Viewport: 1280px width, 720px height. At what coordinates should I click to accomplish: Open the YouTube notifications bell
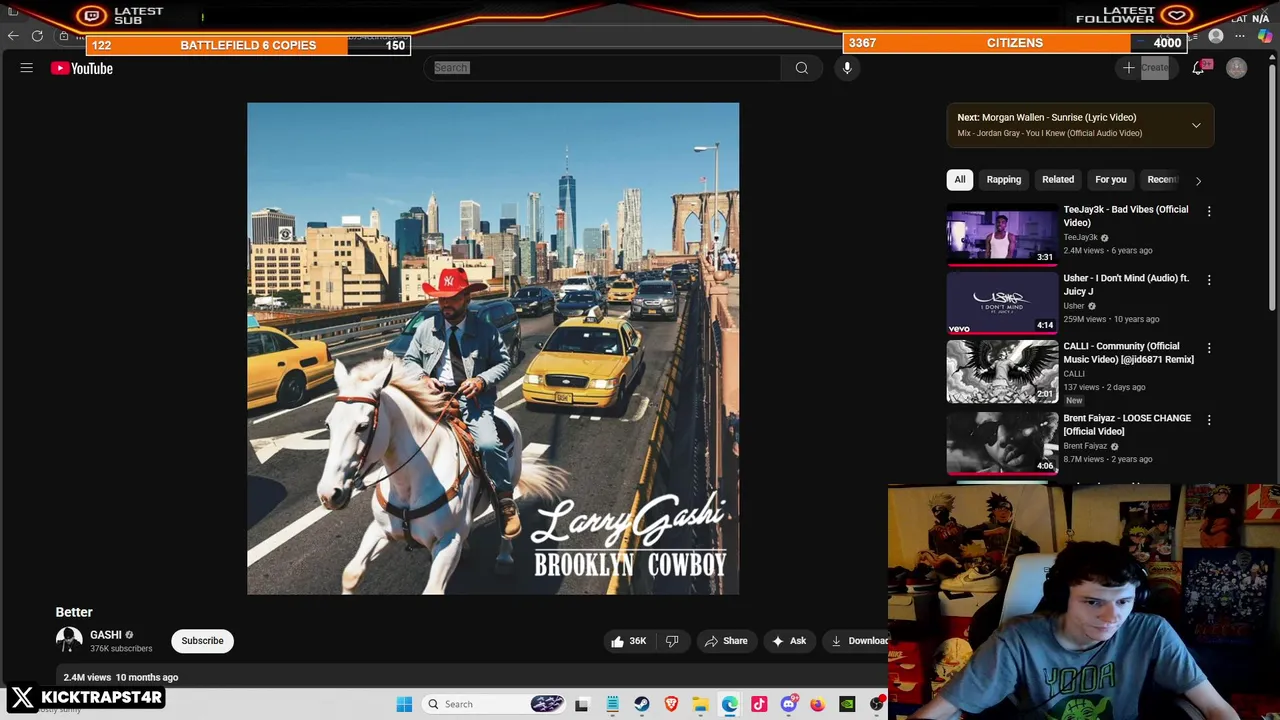[1198, 68]
